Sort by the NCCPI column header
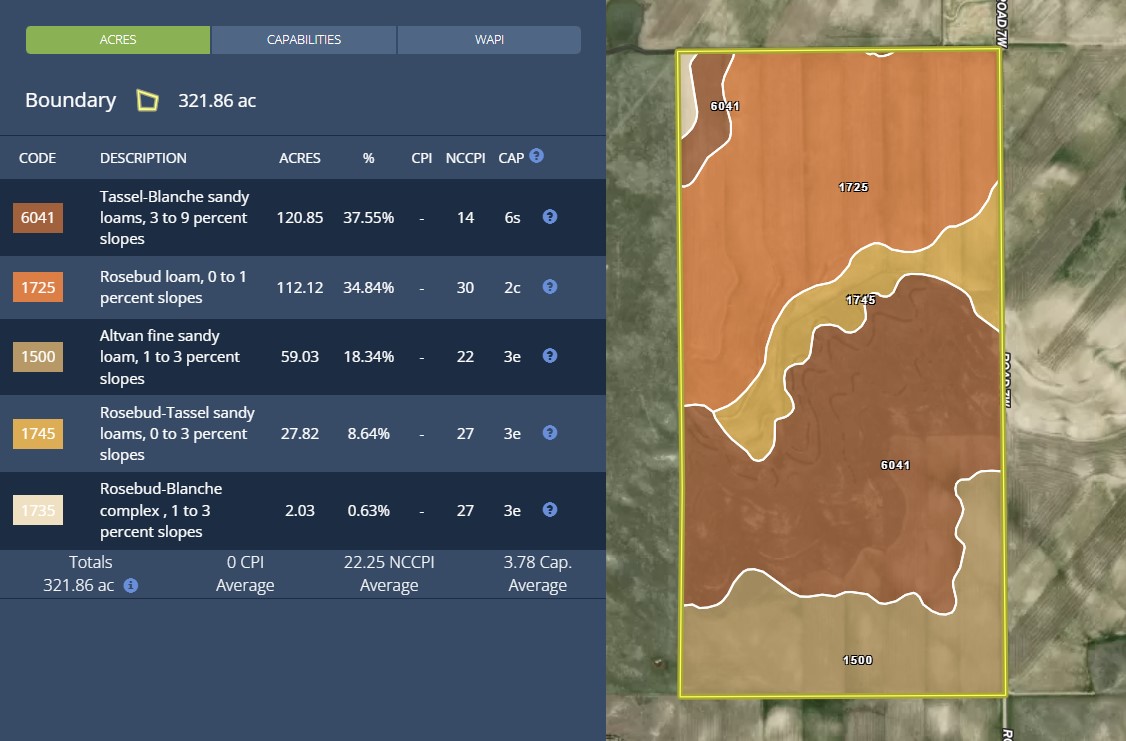Viewport: 1126px width, 741px height. click(465, 158)
